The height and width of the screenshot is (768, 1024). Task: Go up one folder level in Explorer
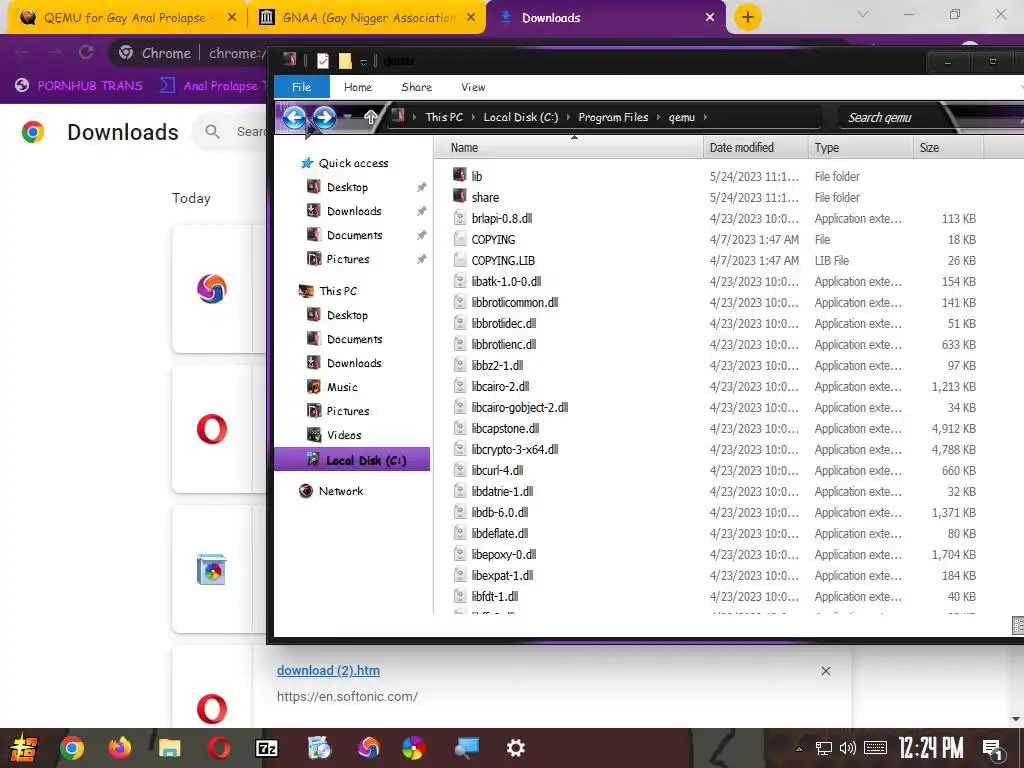tap(371, 118)
